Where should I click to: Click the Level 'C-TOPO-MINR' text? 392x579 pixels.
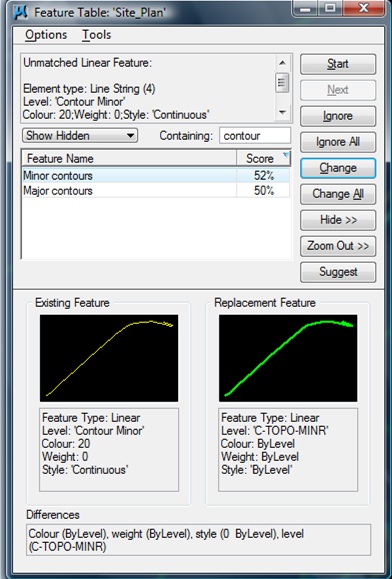[x=275, y=431]
